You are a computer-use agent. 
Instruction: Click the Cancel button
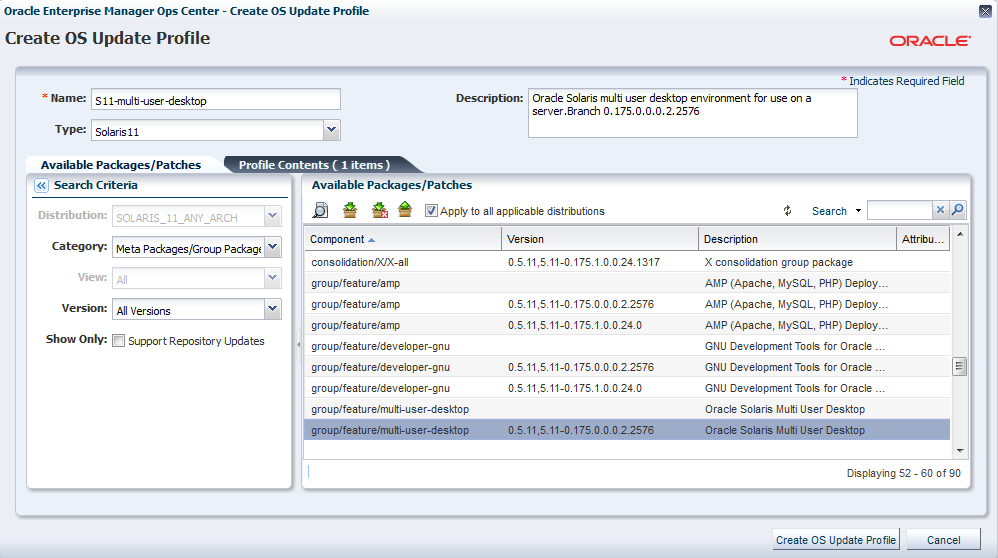click(943, 540)
